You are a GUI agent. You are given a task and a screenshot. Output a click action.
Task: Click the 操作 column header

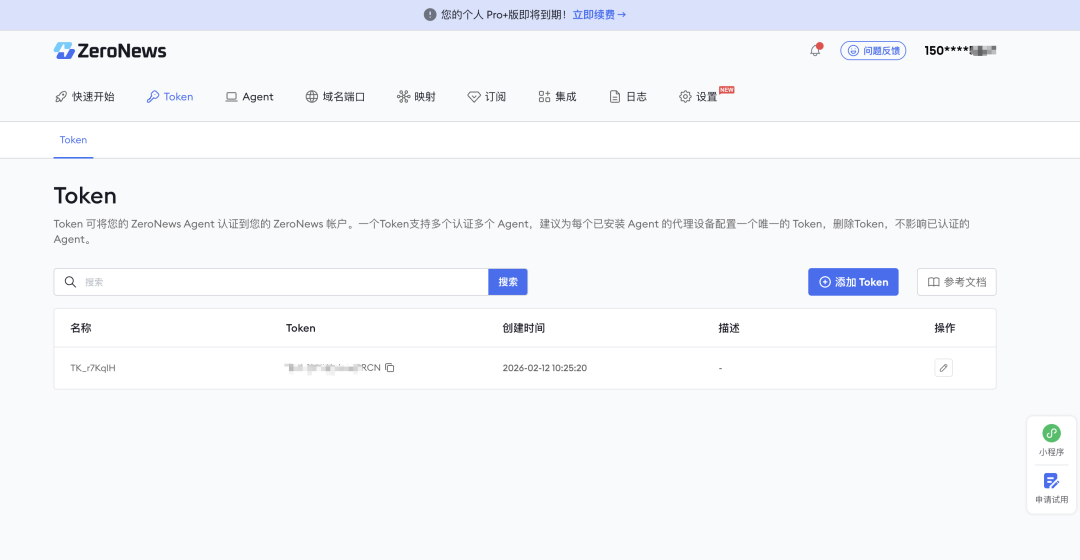click(x=944, y=328)
